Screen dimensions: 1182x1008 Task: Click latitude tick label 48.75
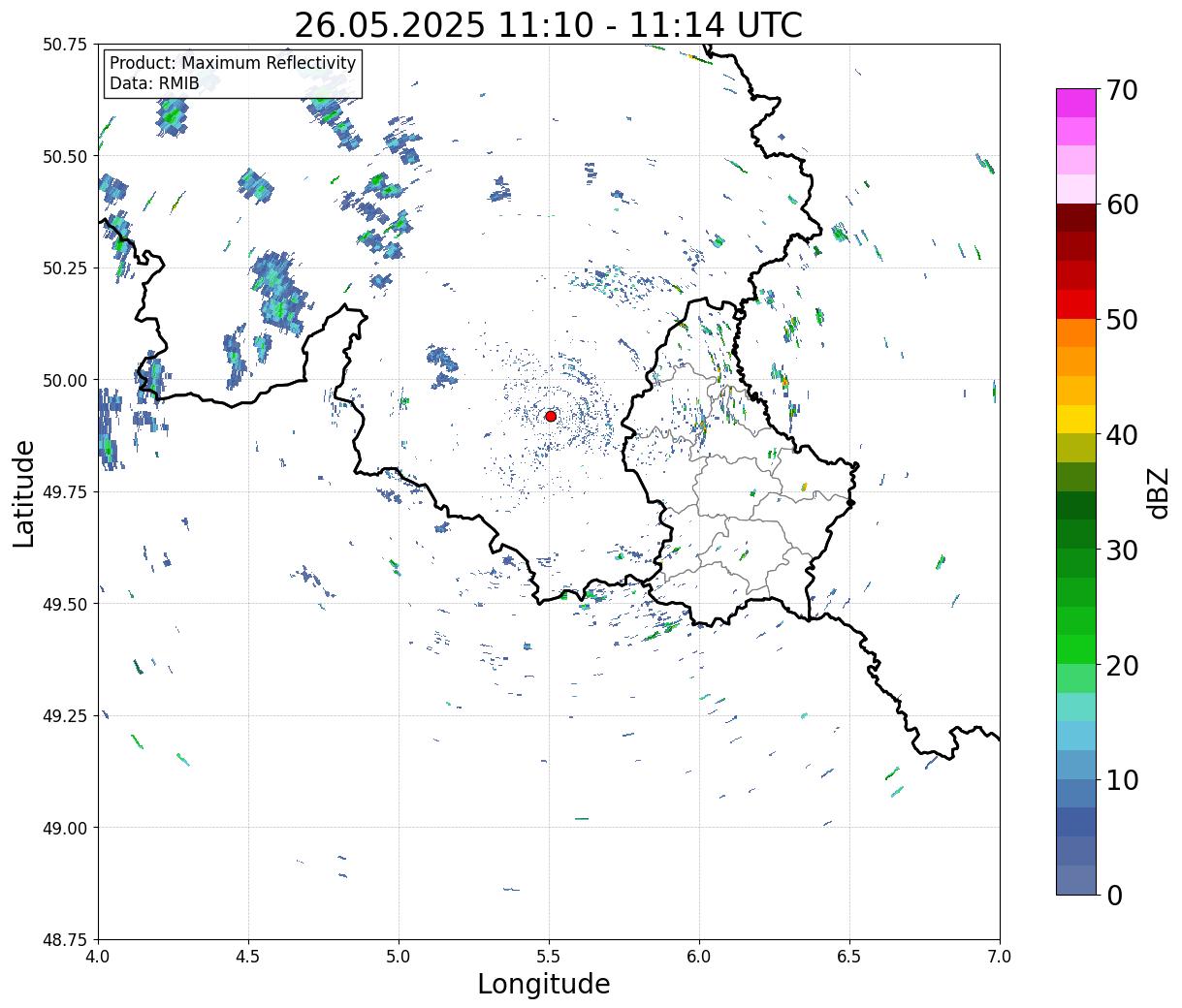tap(65, 940)
